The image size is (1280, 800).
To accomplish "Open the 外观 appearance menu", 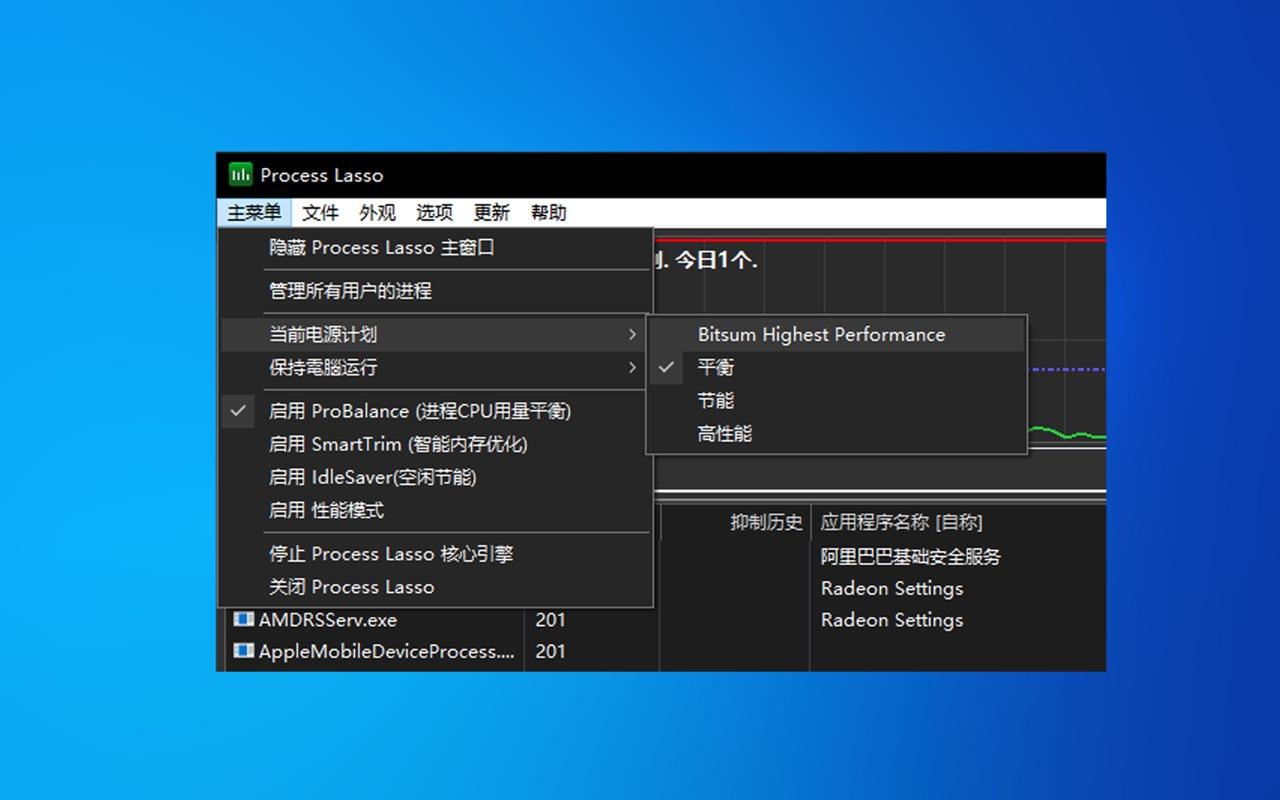I will coord(377,212).
